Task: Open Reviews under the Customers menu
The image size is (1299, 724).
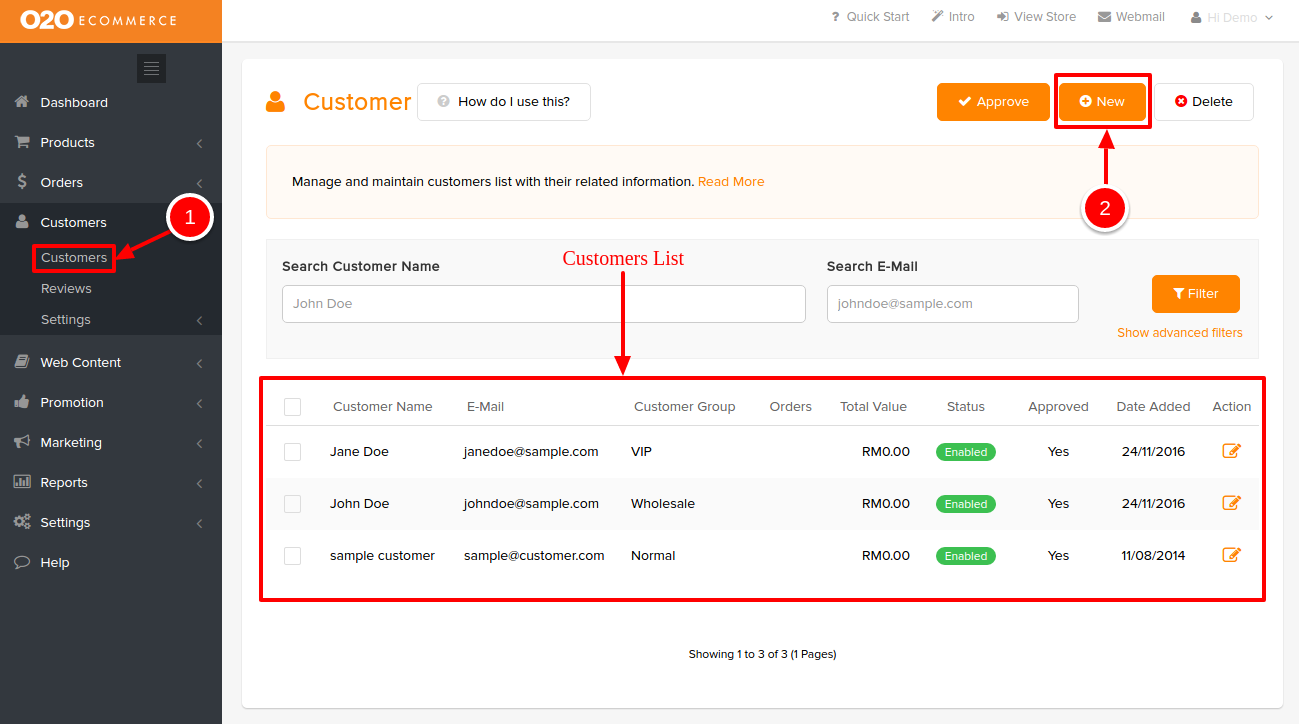Action: (66, 288)
